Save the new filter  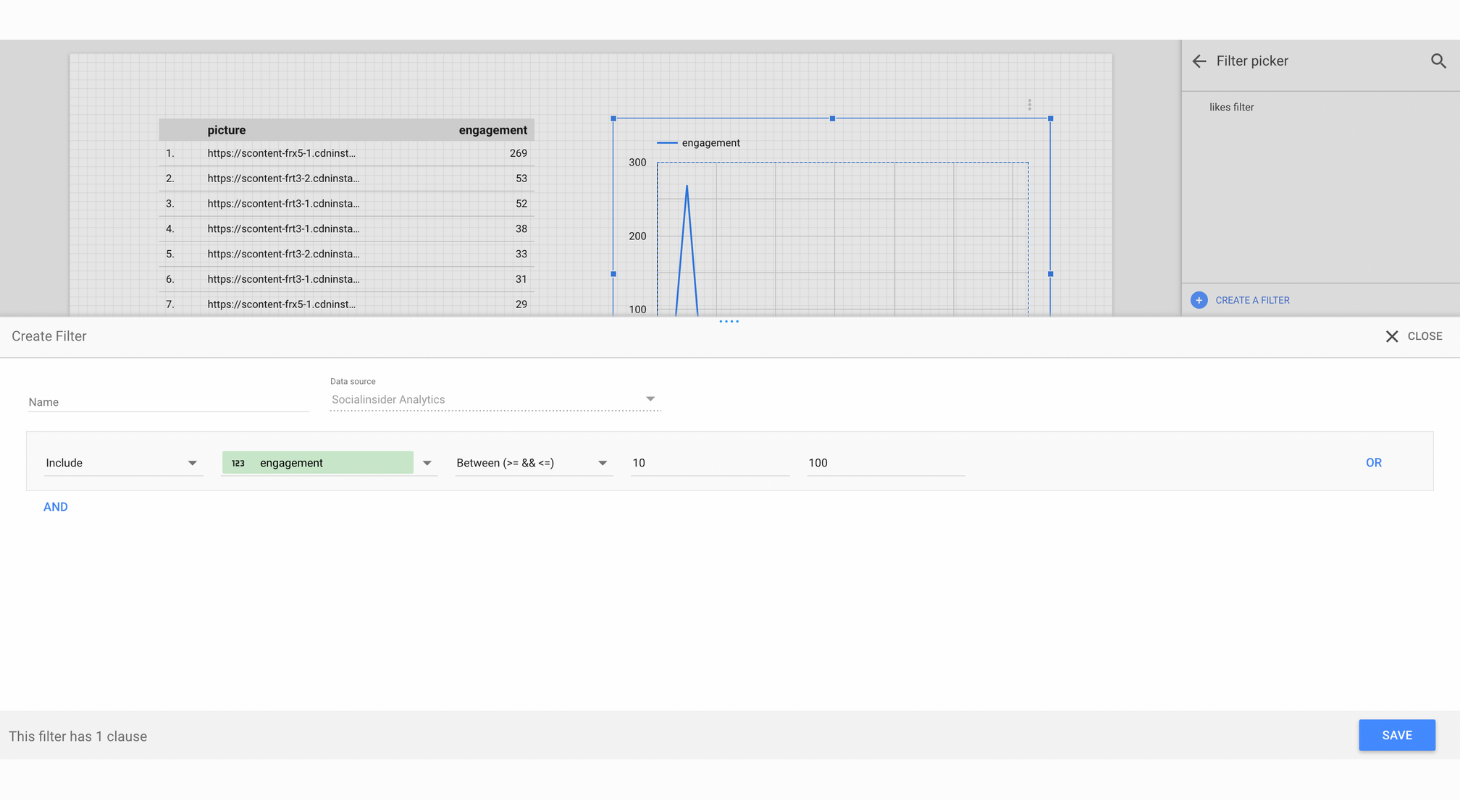click(1397, 735)
